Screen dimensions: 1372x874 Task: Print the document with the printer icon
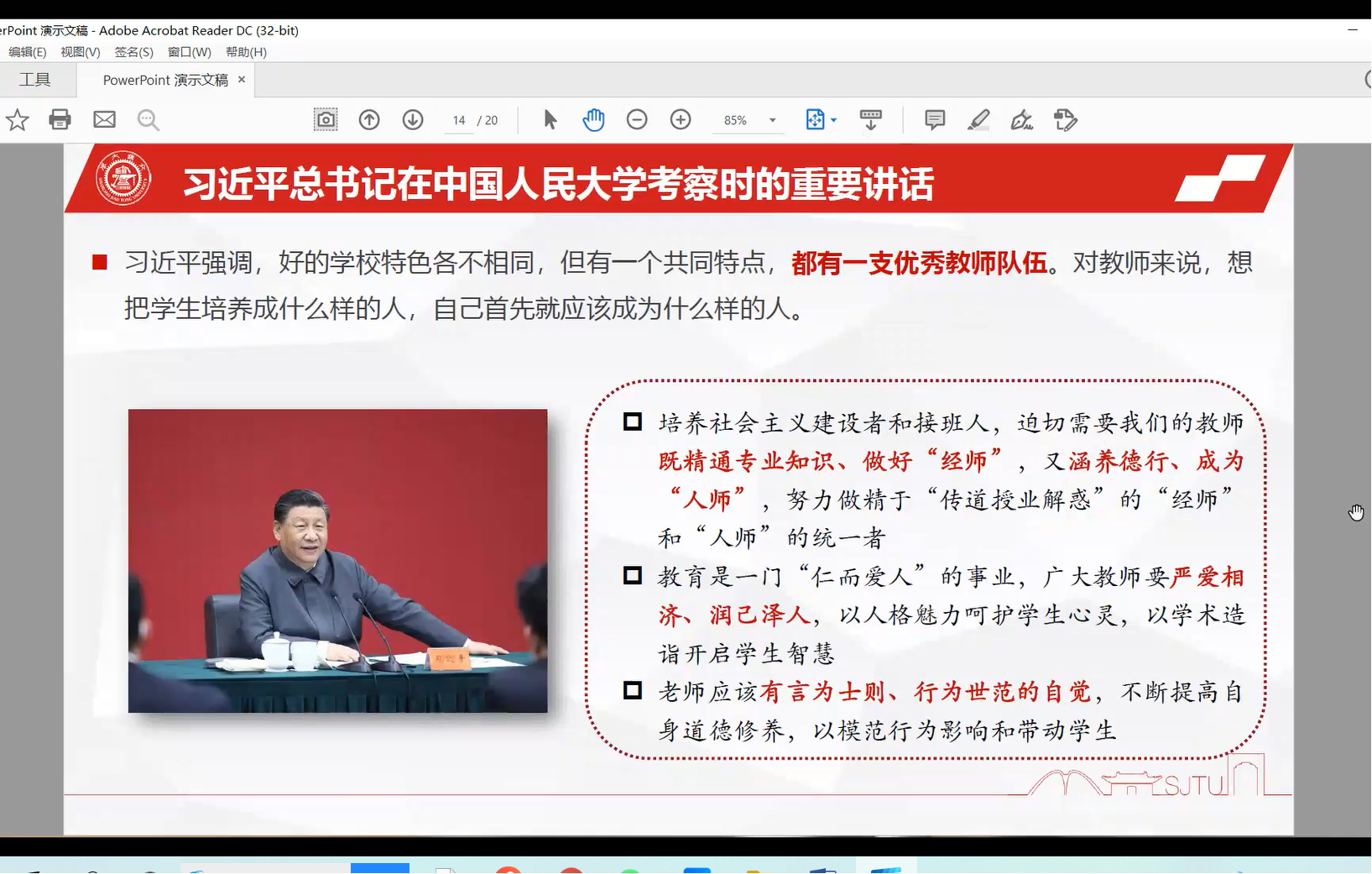coord(60,120)
